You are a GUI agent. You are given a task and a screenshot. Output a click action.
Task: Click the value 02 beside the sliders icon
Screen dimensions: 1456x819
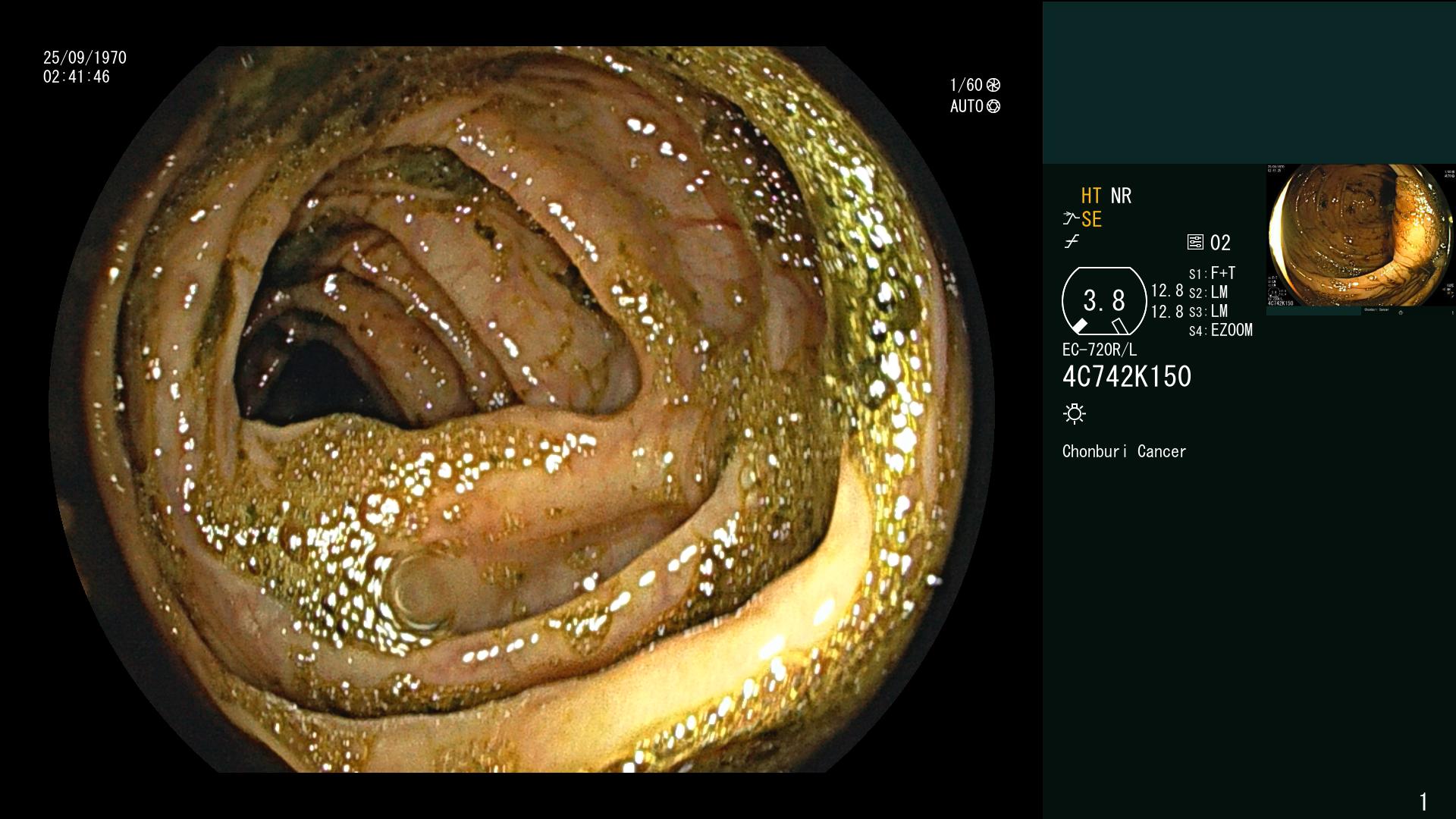tap(1220, 243)
